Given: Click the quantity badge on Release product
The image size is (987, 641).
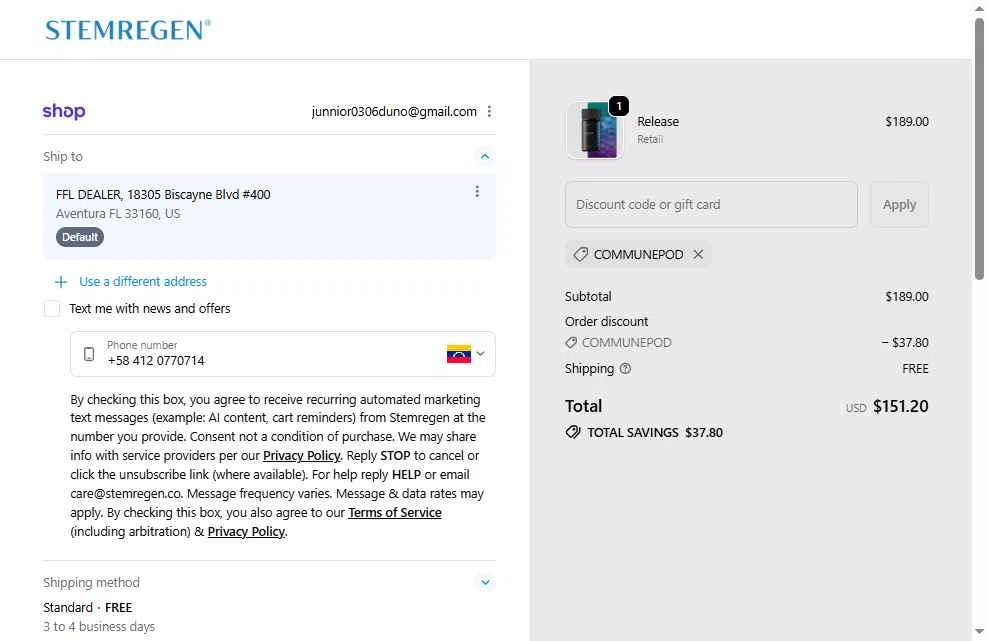Looking at the screenshot, I should (619, 106).
